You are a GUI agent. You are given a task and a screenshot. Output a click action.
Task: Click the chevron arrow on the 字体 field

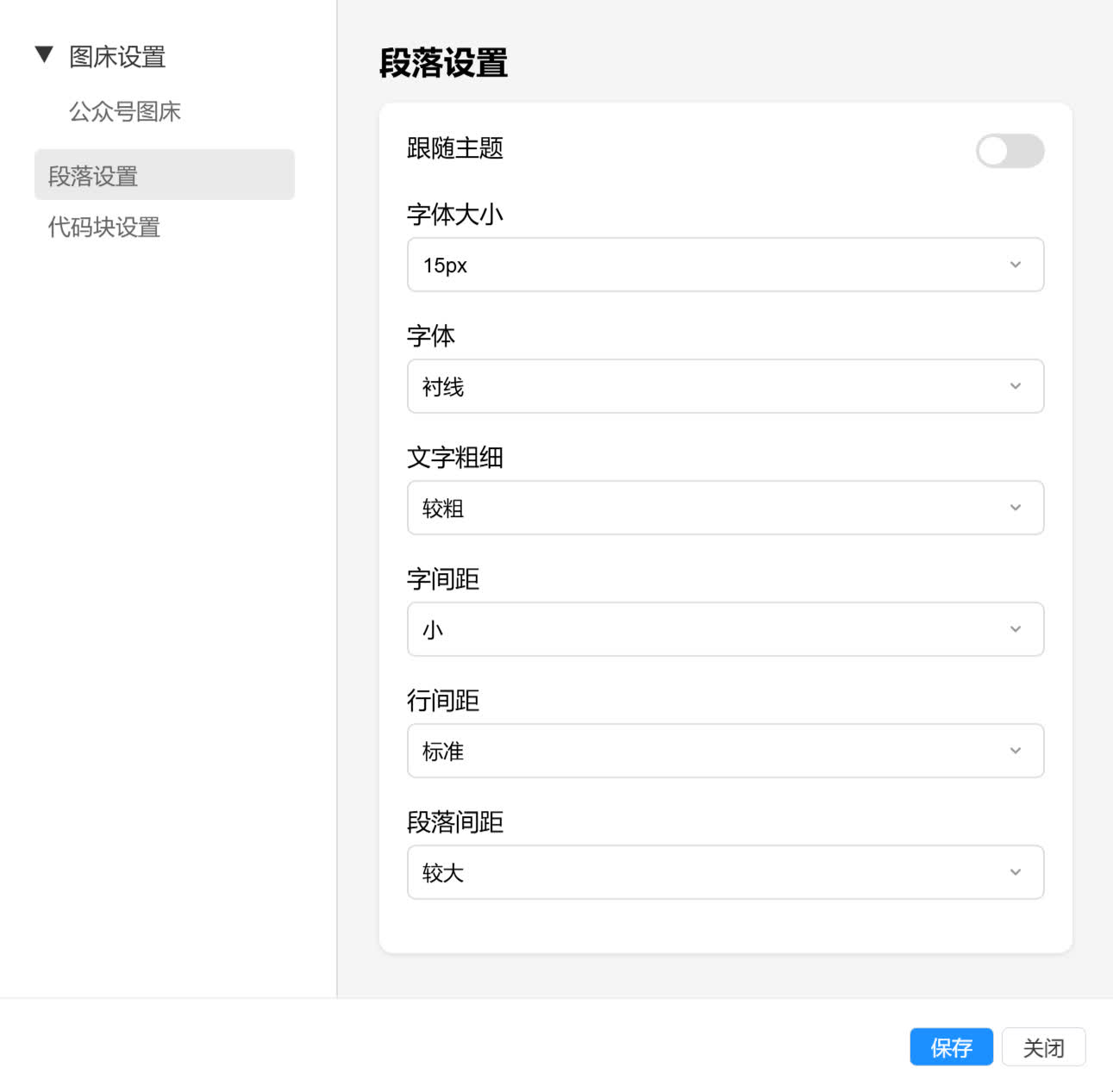point(1015,386)
